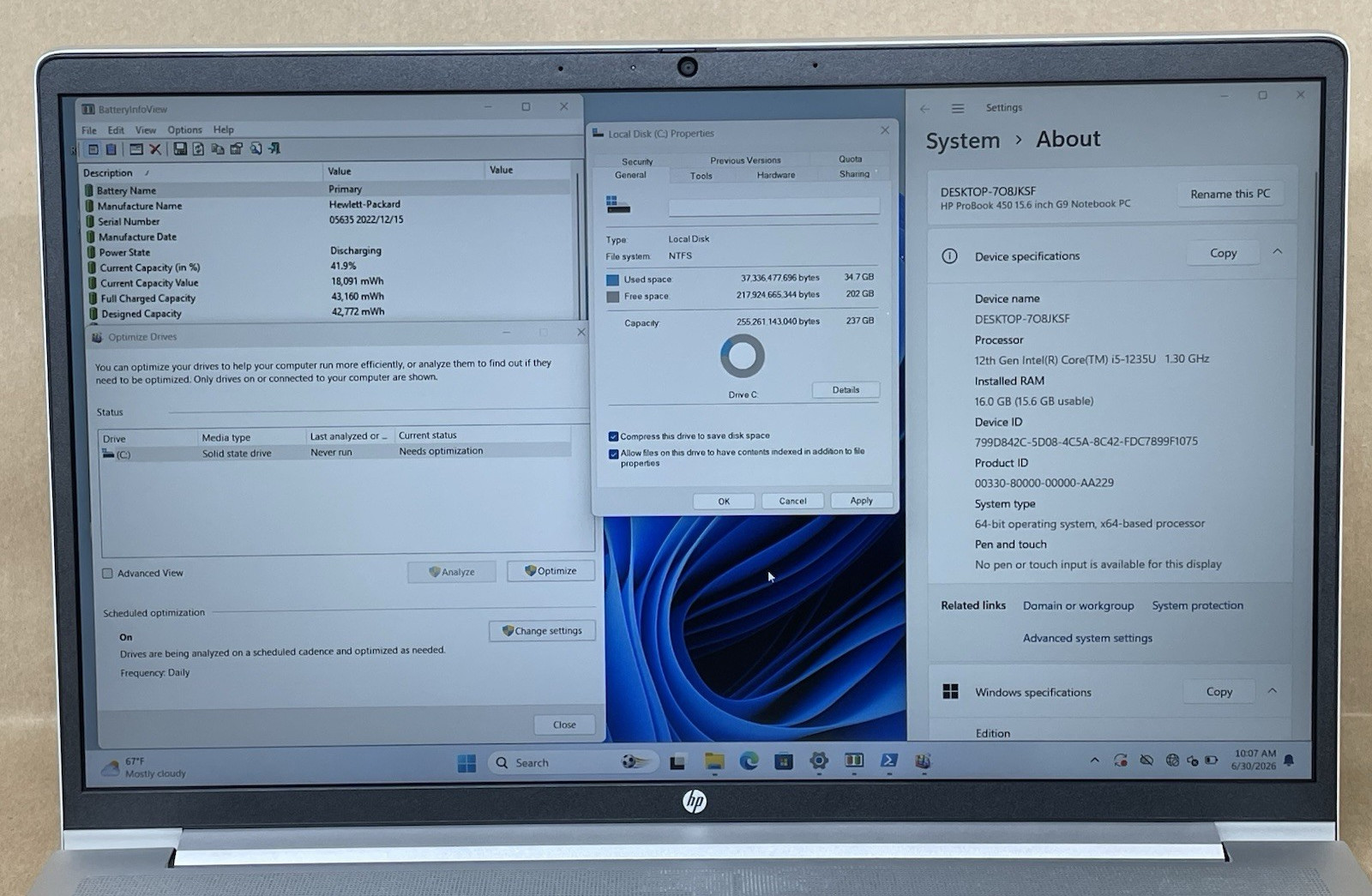
Task: Open the Settings navigation hamburger menu
Action: (x=958, y=109)
